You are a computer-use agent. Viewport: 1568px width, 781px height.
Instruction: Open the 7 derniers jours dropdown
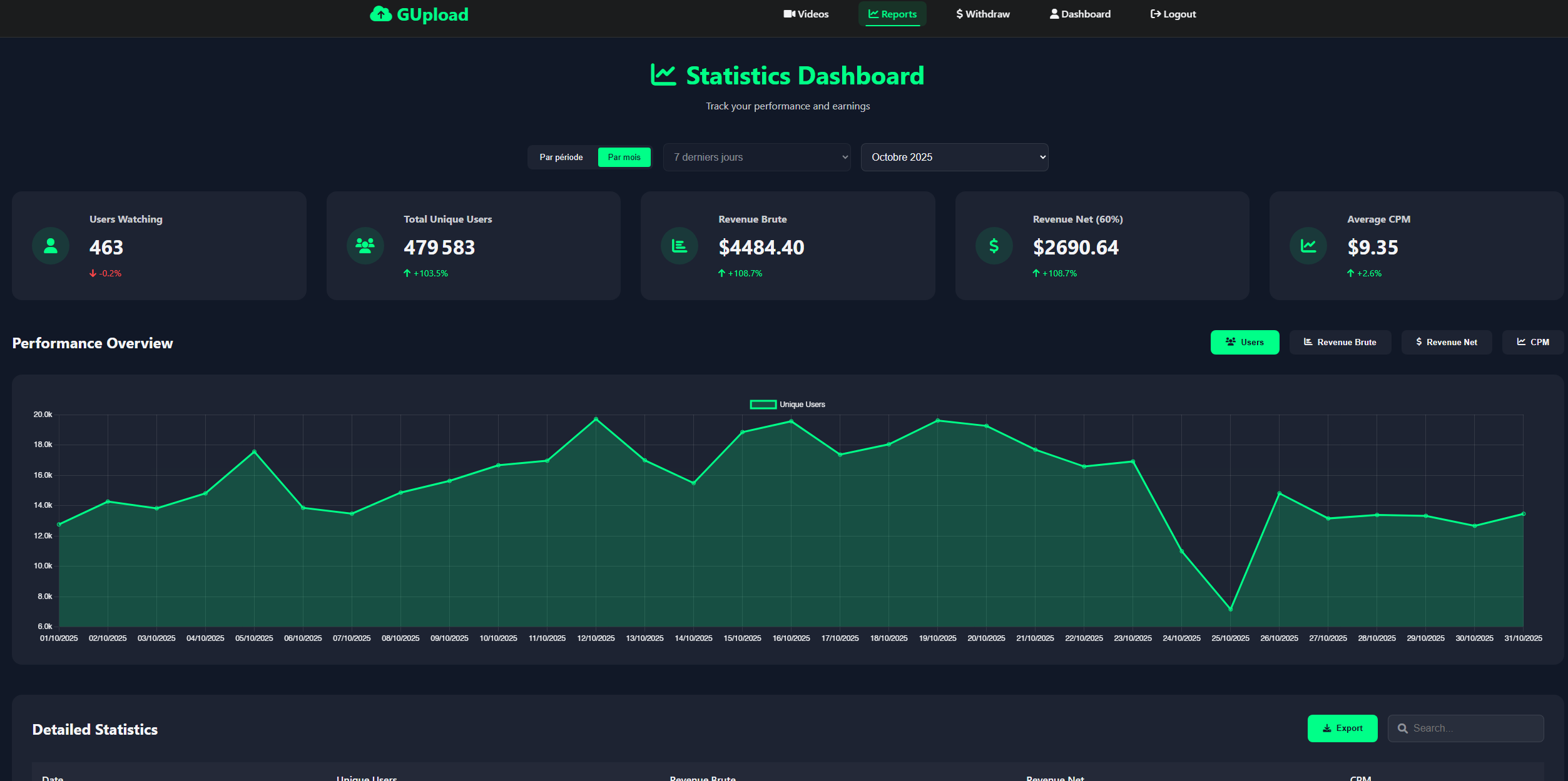click(x=756, y=158)
